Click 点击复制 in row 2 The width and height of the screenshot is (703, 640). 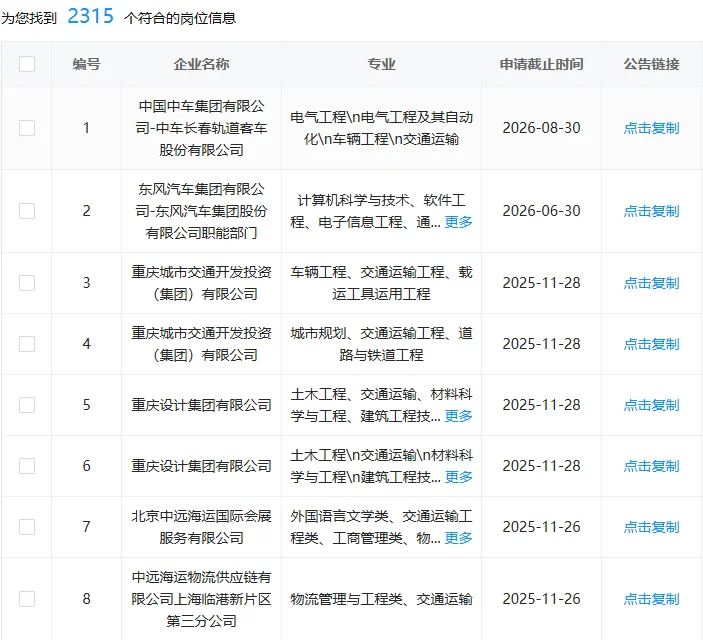pos(651,211)
